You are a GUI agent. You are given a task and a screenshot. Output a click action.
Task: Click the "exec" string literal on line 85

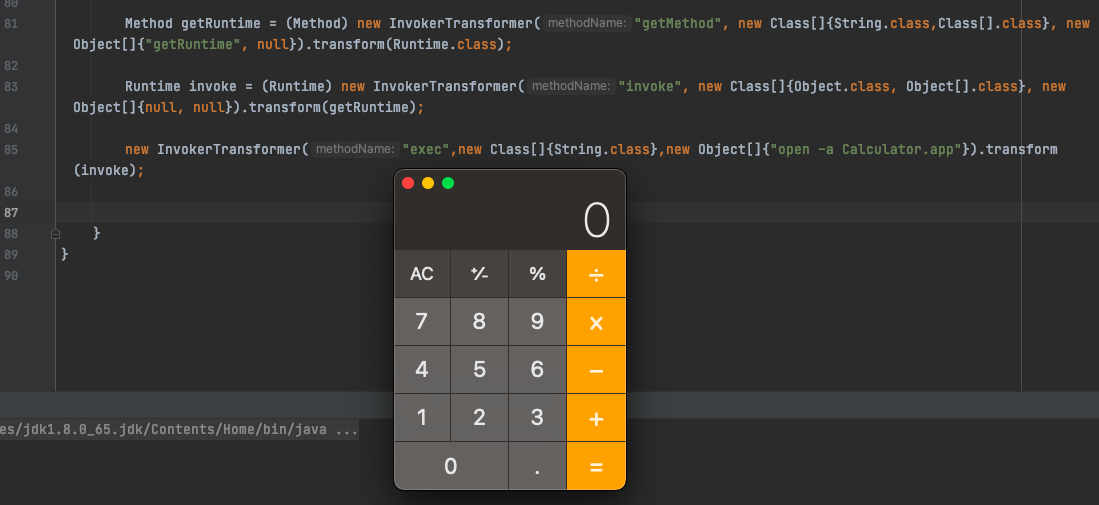425,150
